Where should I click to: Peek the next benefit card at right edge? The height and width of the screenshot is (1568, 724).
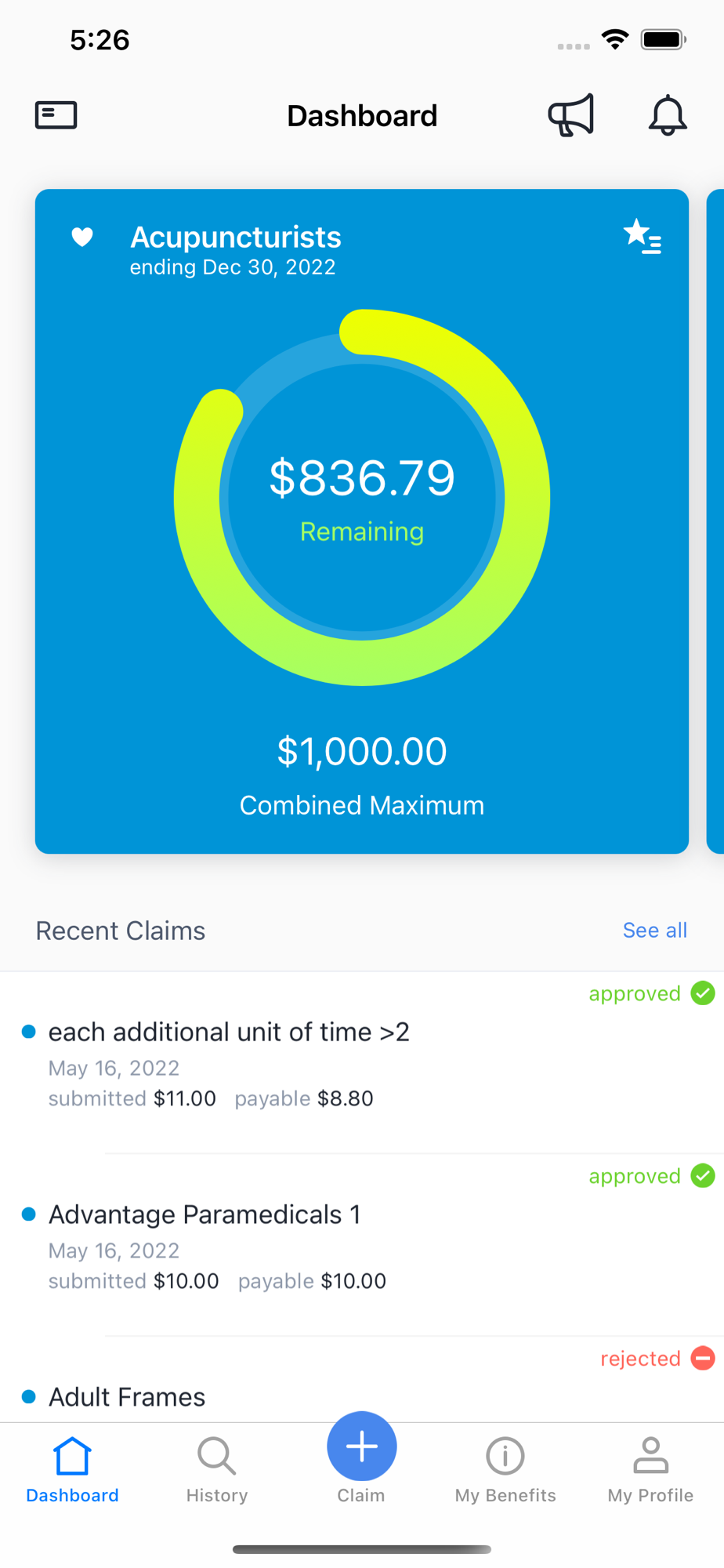click(716, 521)
